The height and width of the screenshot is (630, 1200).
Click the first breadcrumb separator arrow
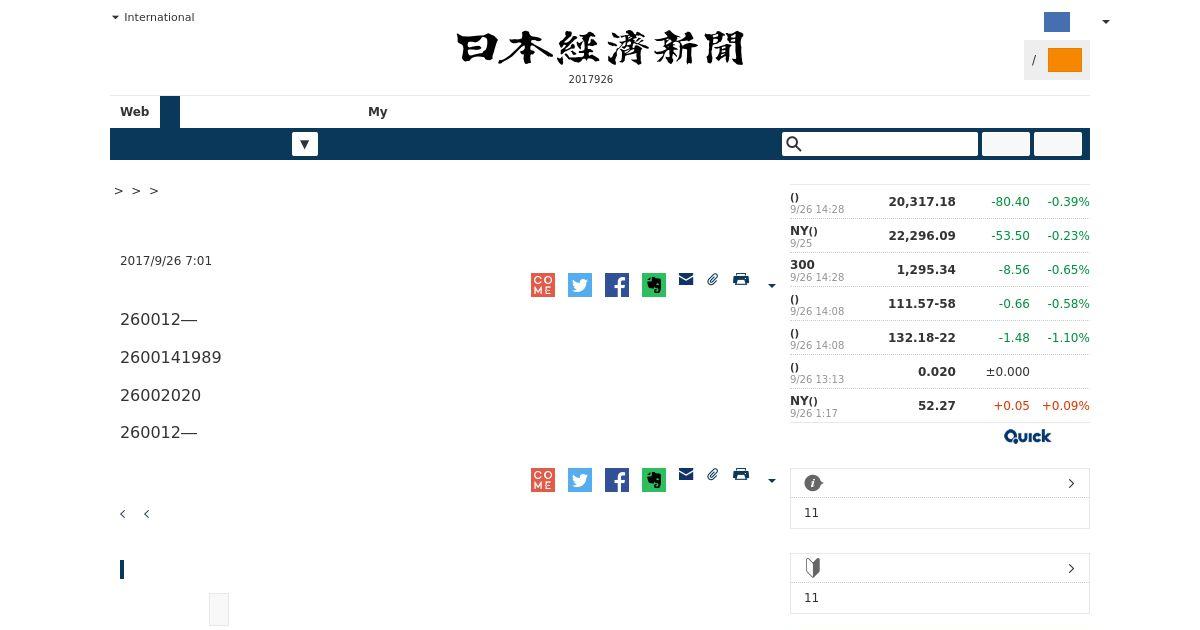click(119, 191)
